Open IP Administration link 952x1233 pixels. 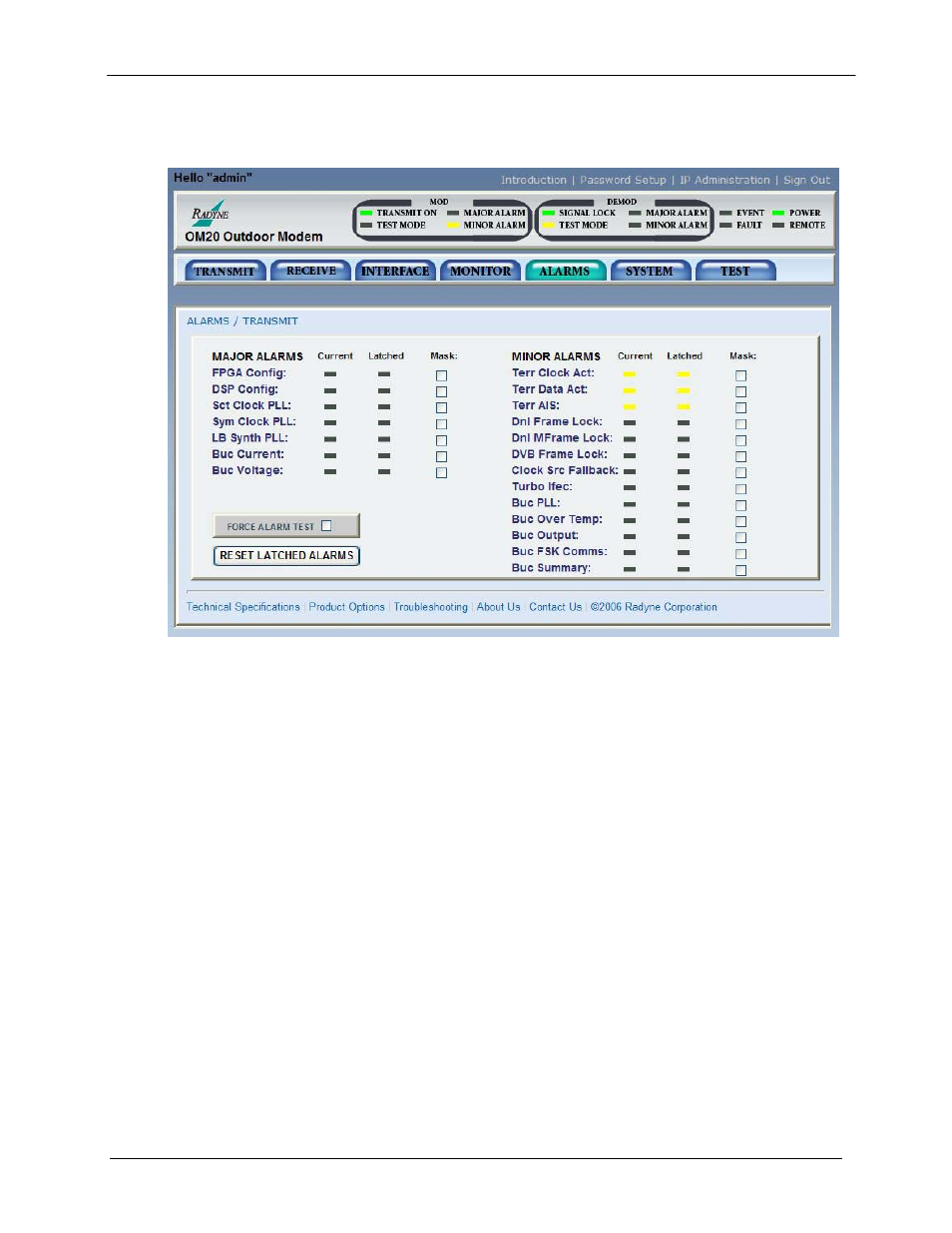(x=724, y=181)
